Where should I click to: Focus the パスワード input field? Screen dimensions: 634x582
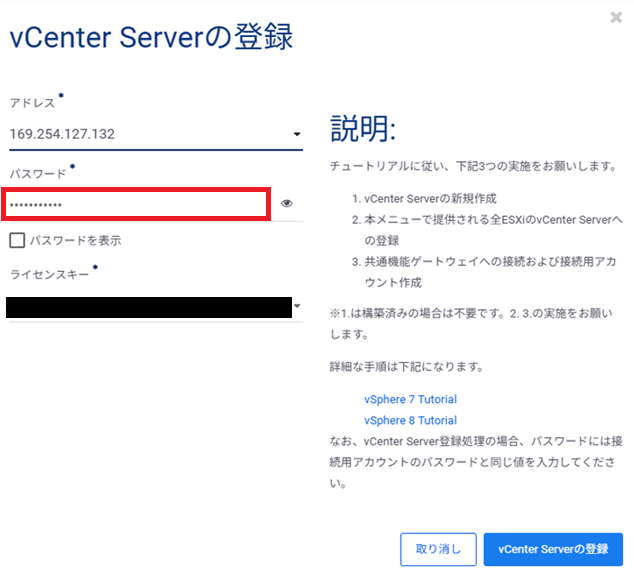tap(135, 204)
